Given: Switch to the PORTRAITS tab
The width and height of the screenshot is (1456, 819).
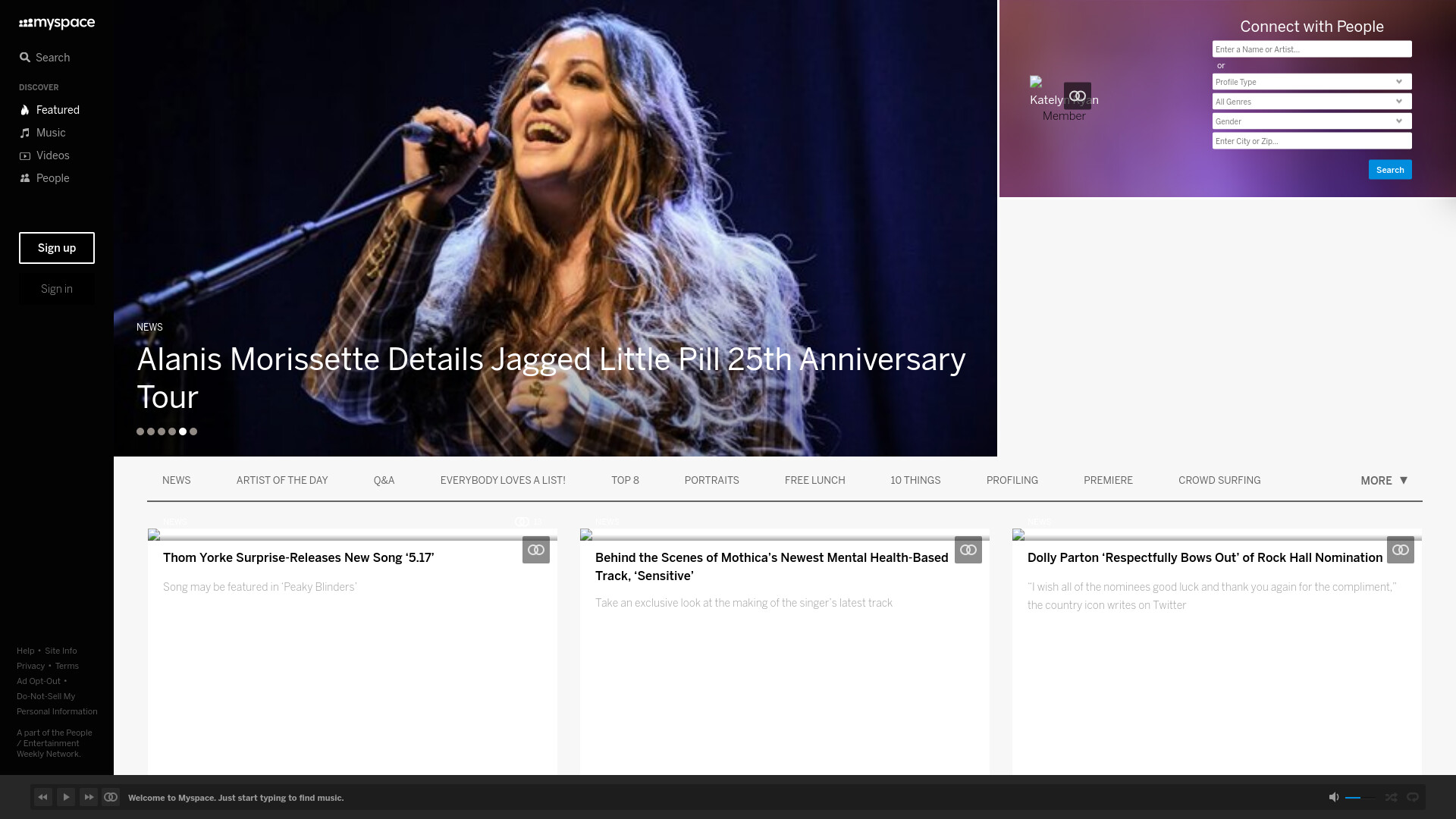Looking at the screenshot, I should click(711, 481).
